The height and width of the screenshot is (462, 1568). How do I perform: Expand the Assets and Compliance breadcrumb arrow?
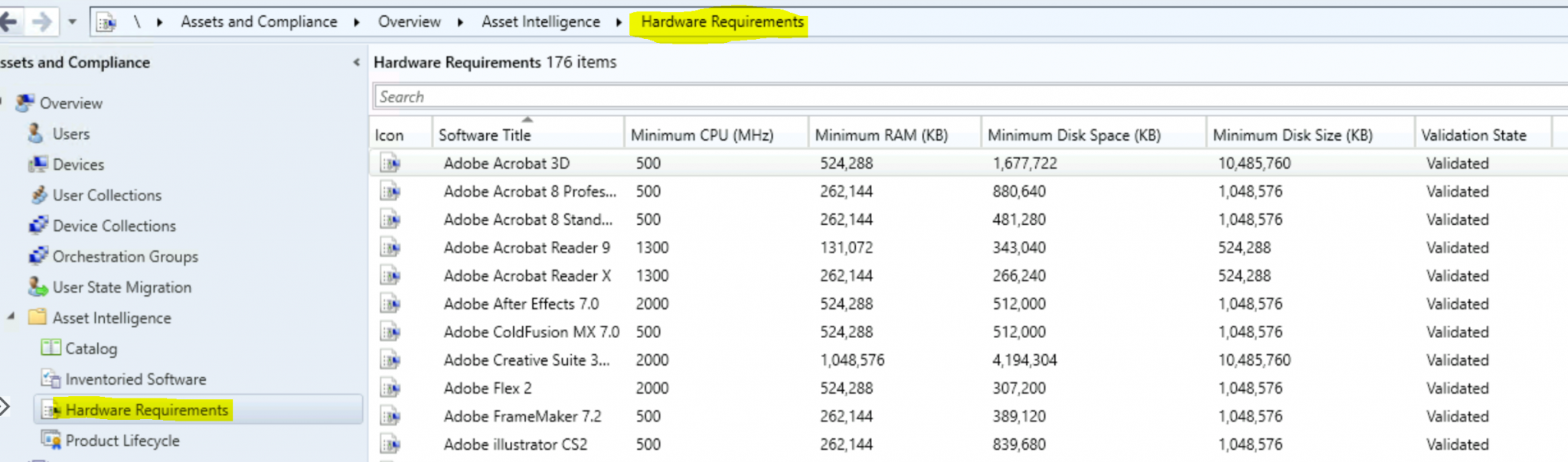(357, 22)
